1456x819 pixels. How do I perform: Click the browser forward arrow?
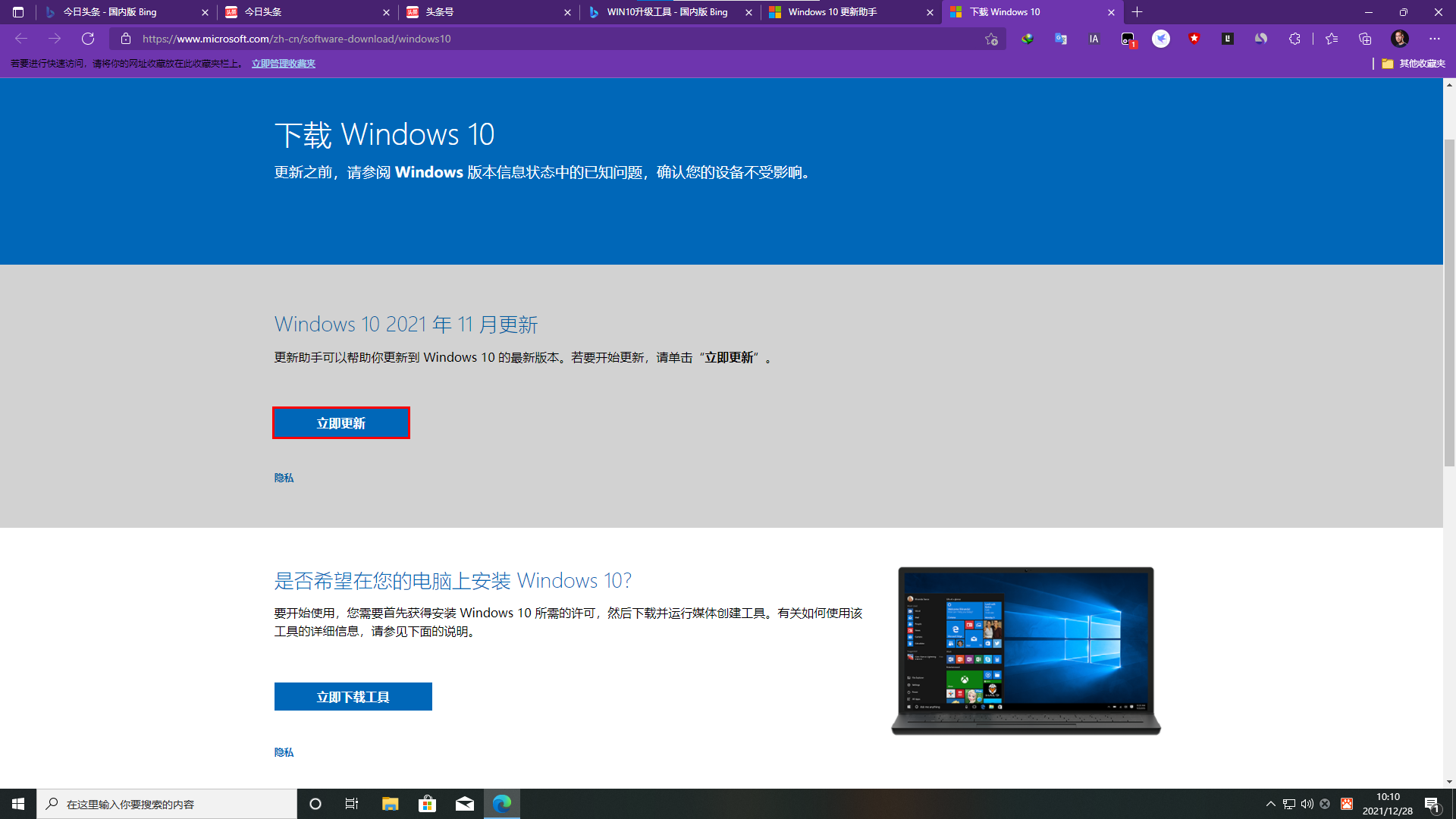point(55,39)
